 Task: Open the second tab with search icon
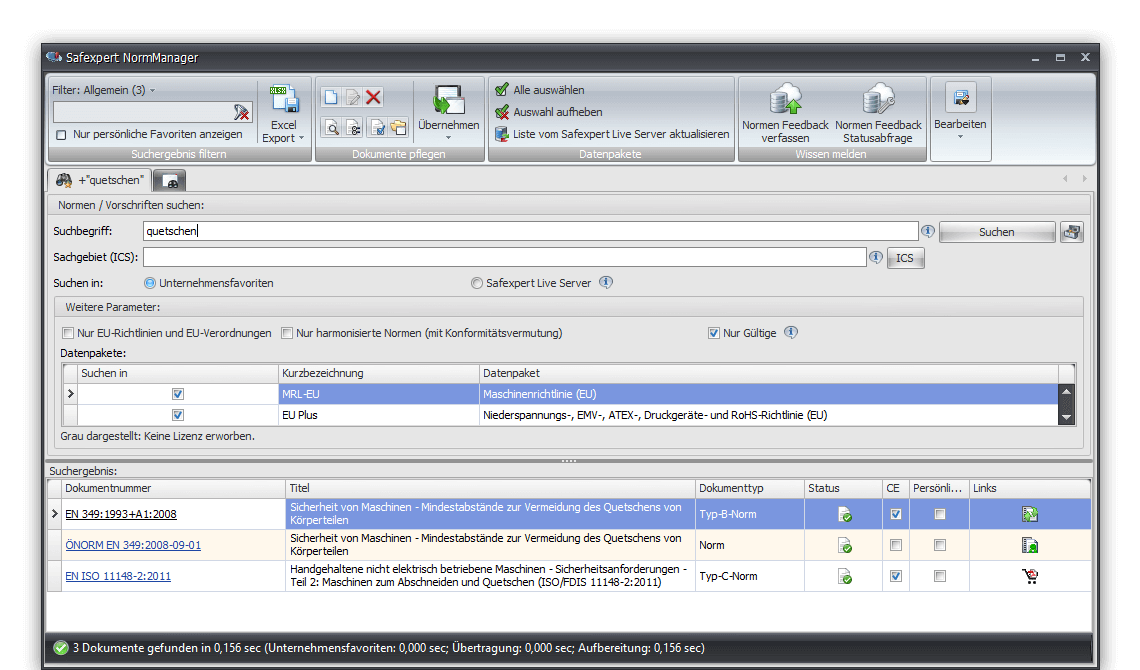tap(169, 180)
